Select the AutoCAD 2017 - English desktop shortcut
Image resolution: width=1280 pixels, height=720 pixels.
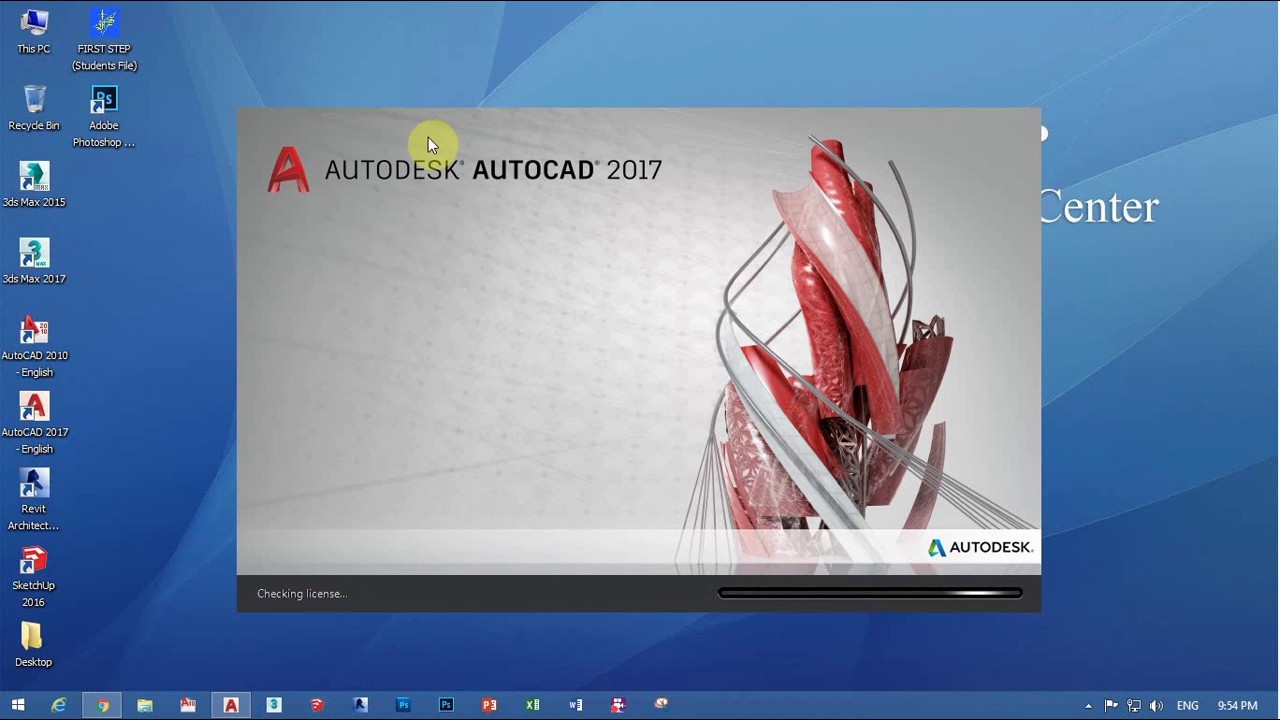[x=35, y=424]
